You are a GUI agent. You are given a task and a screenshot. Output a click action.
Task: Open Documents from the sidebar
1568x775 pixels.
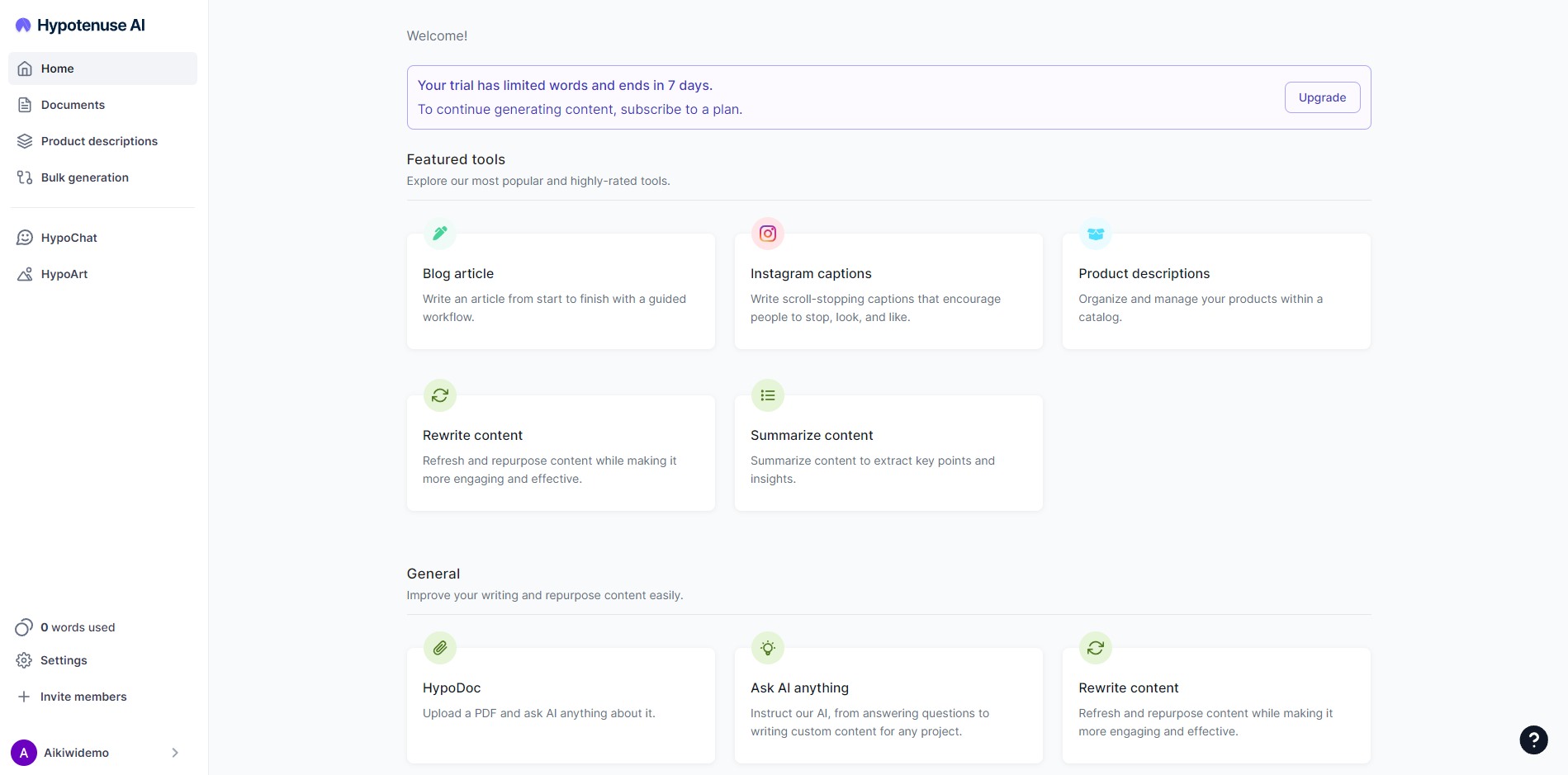[102, 105]
